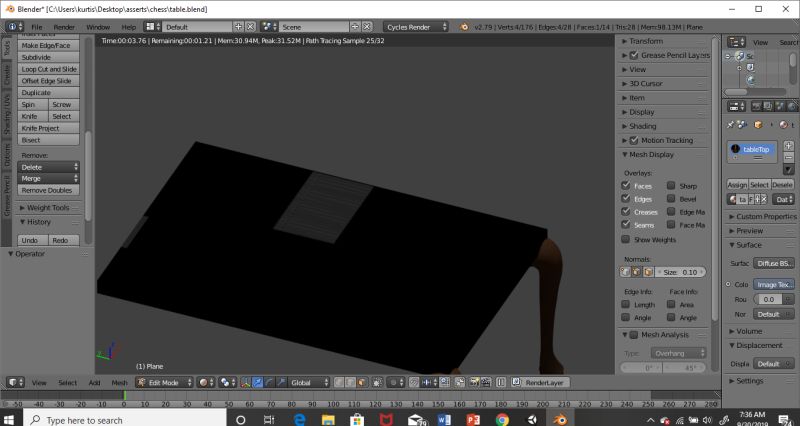
Task: Open the Delete dropdown menu
Action: (48, 167)
